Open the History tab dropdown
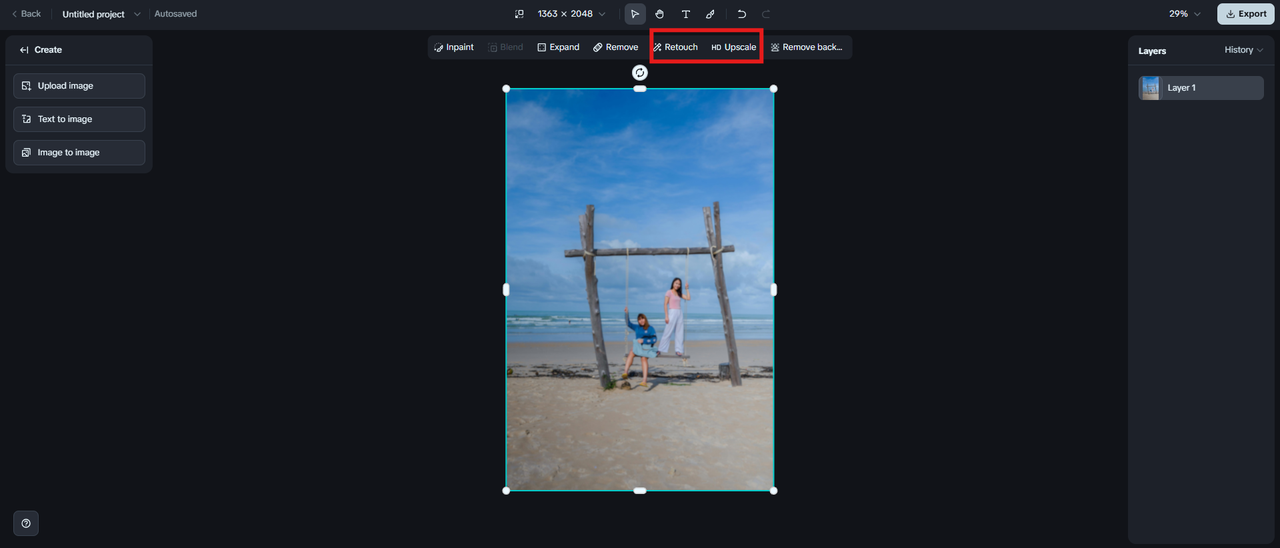This screenshot has width=1280, height=548. [x=1244, y=50]
